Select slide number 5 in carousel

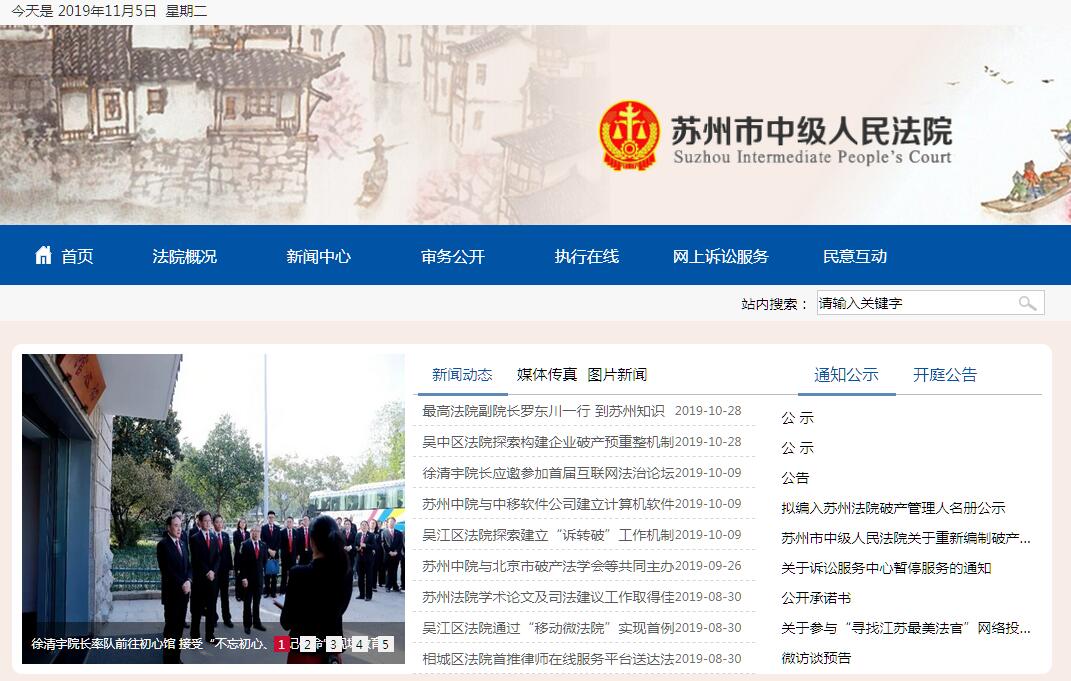(x=385, y=644)
